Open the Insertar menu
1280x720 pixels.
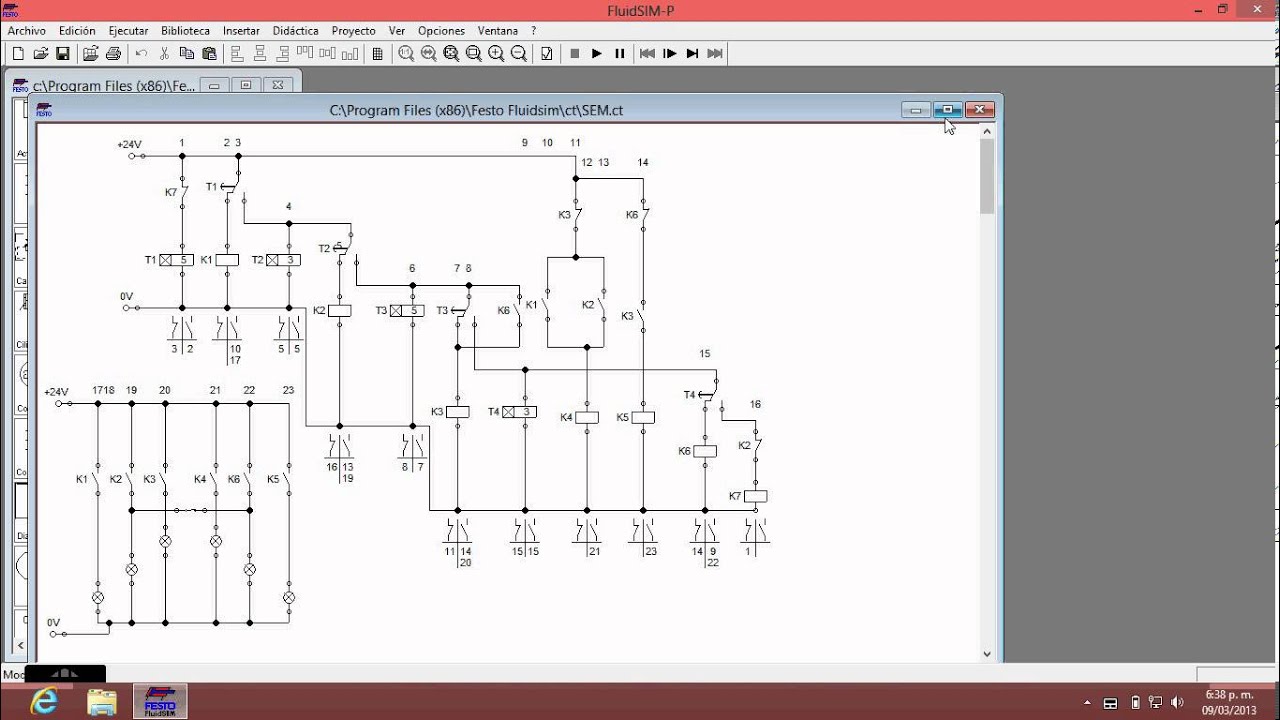tap(241, 31)
